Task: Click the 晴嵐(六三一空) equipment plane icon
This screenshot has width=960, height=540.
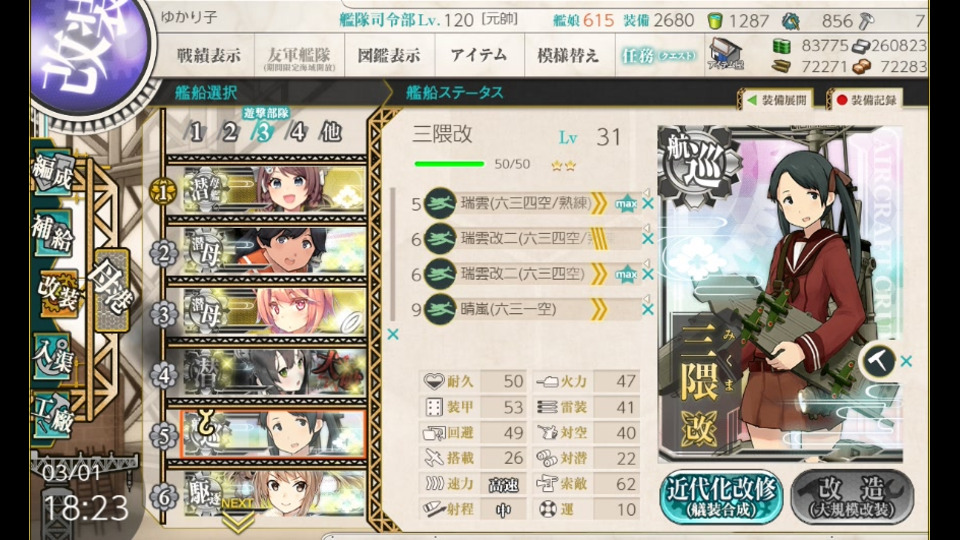Action: 440,309
